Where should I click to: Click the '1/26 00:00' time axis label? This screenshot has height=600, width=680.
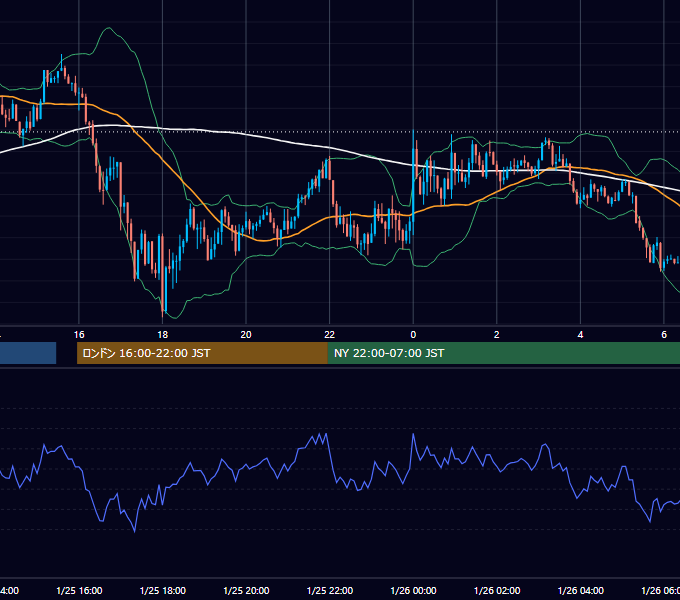(x=413, y=590)
